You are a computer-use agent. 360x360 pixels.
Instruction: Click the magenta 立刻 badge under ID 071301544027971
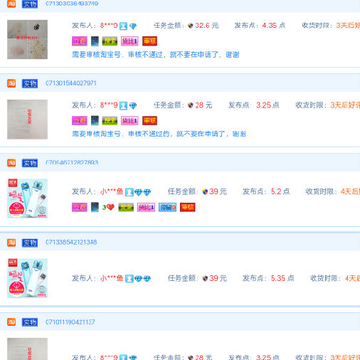click(x=79, y=121)
